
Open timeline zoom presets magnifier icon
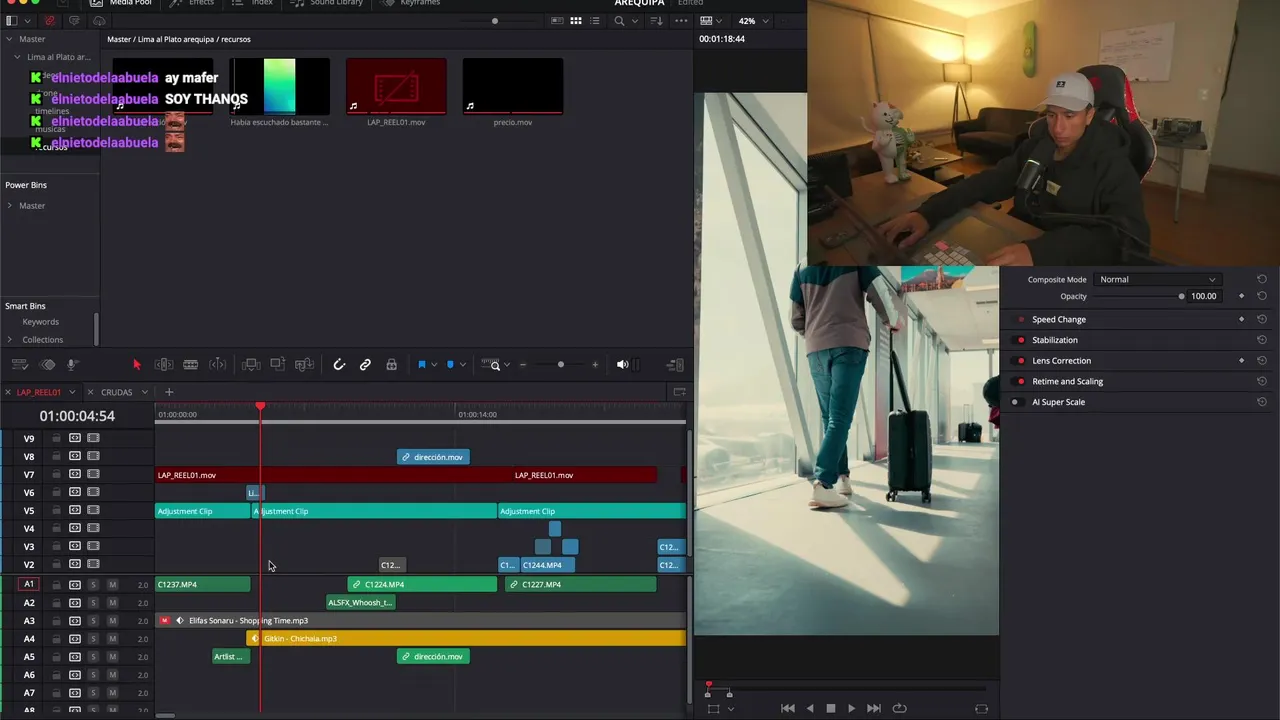pyautogui.click(x=495, y=365)
